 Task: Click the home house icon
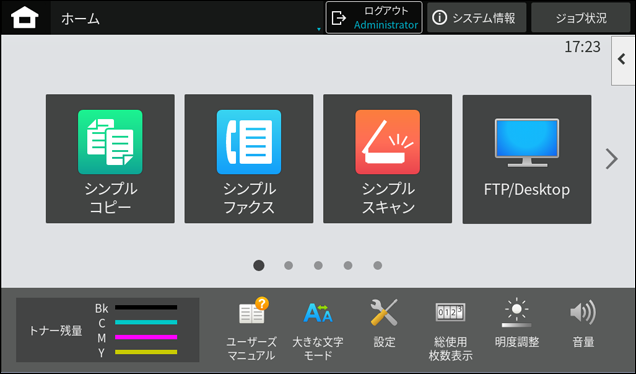(25, 18)
